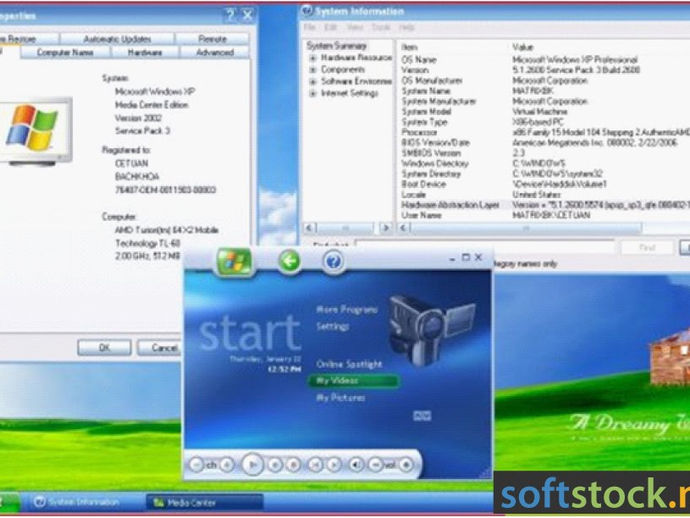This screenshot has height=518, width=690.
Task: Skip to previous track in Media Center
Action: pos(315,465)
